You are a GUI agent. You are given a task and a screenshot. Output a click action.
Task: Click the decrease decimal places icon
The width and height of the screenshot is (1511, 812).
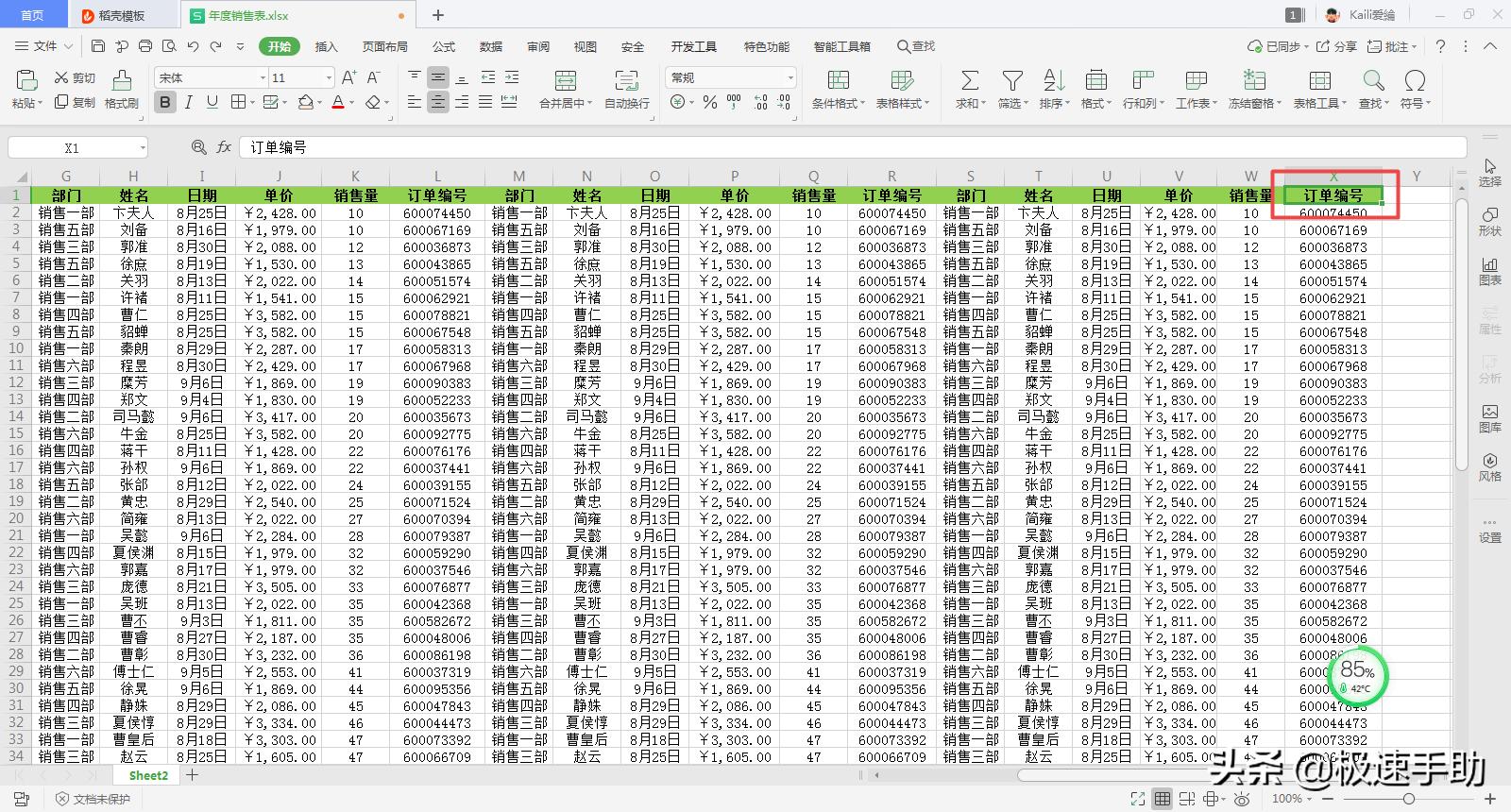pyautogui.click(x=784, y=102)
